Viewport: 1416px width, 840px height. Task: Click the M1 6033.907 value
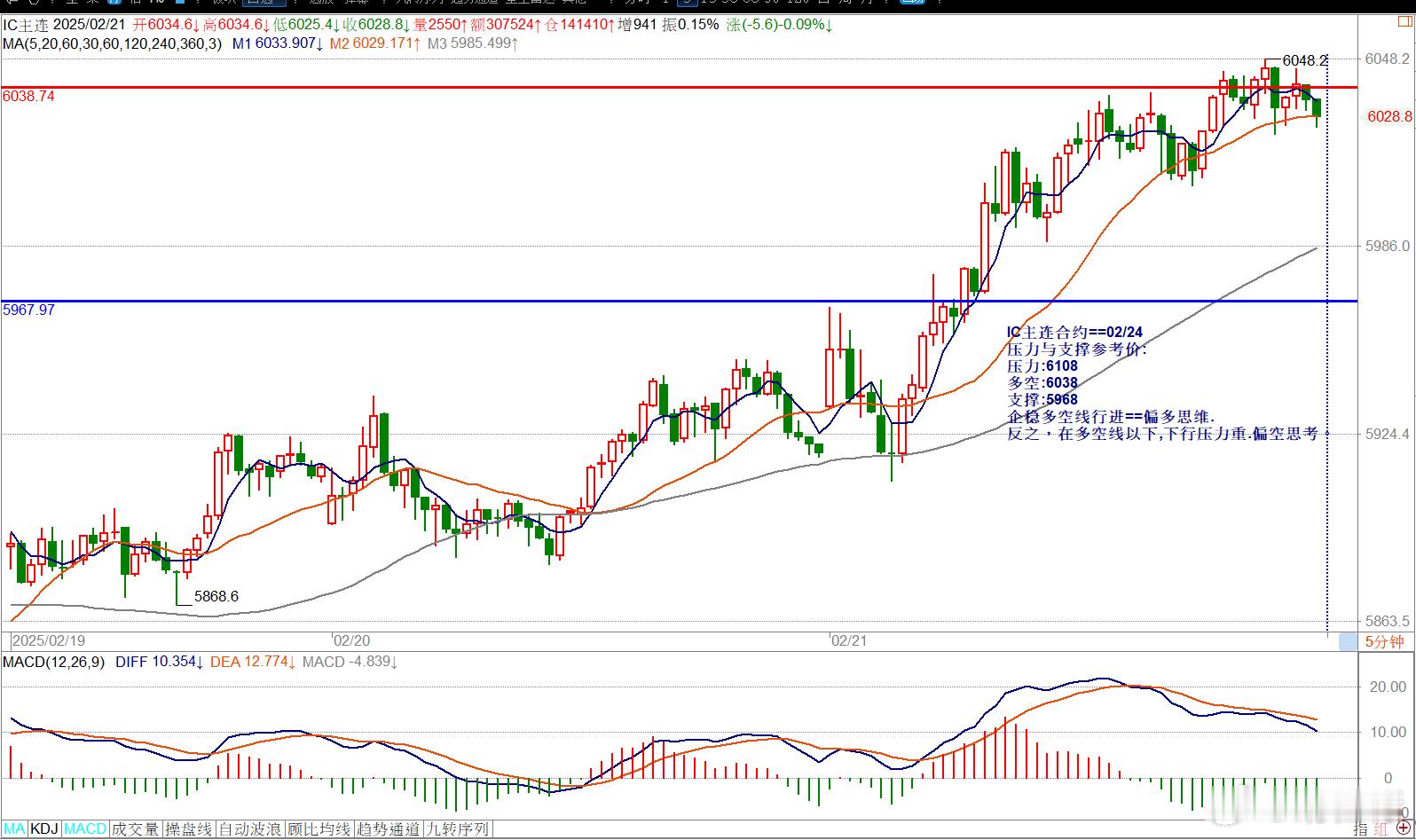[x=277, y=43]
